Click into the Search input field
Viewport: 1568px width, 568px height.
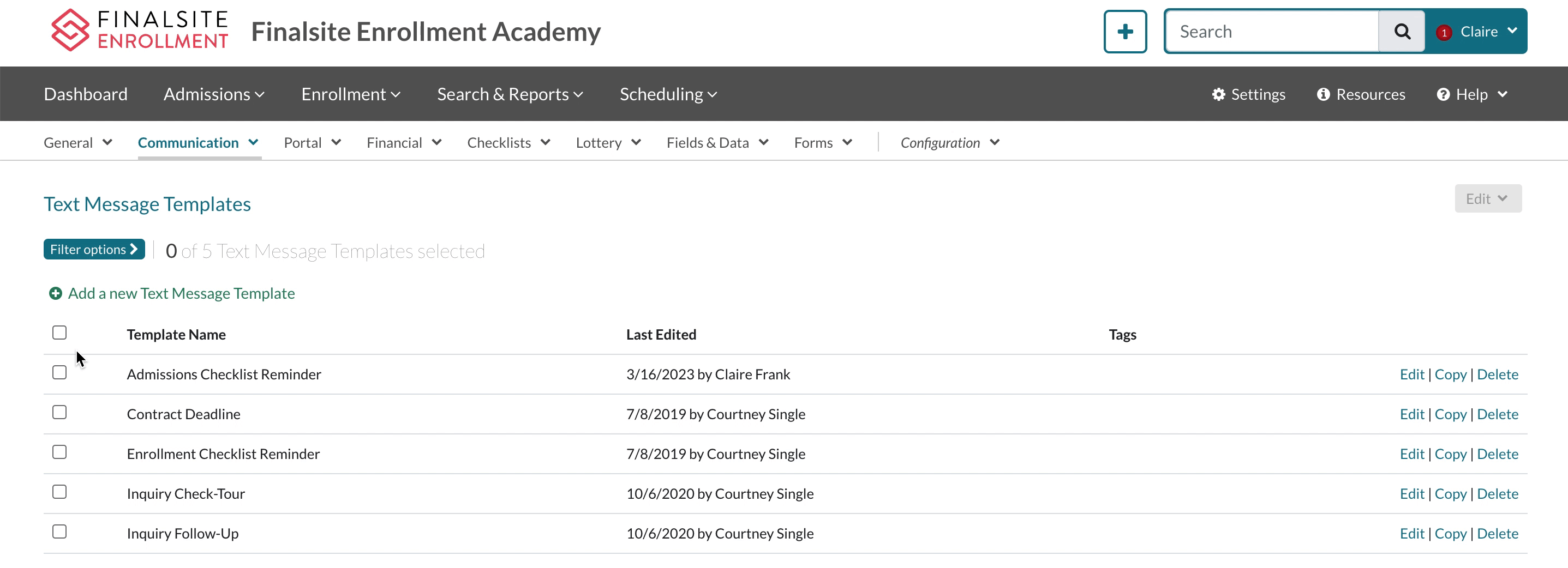point(1272,32)
